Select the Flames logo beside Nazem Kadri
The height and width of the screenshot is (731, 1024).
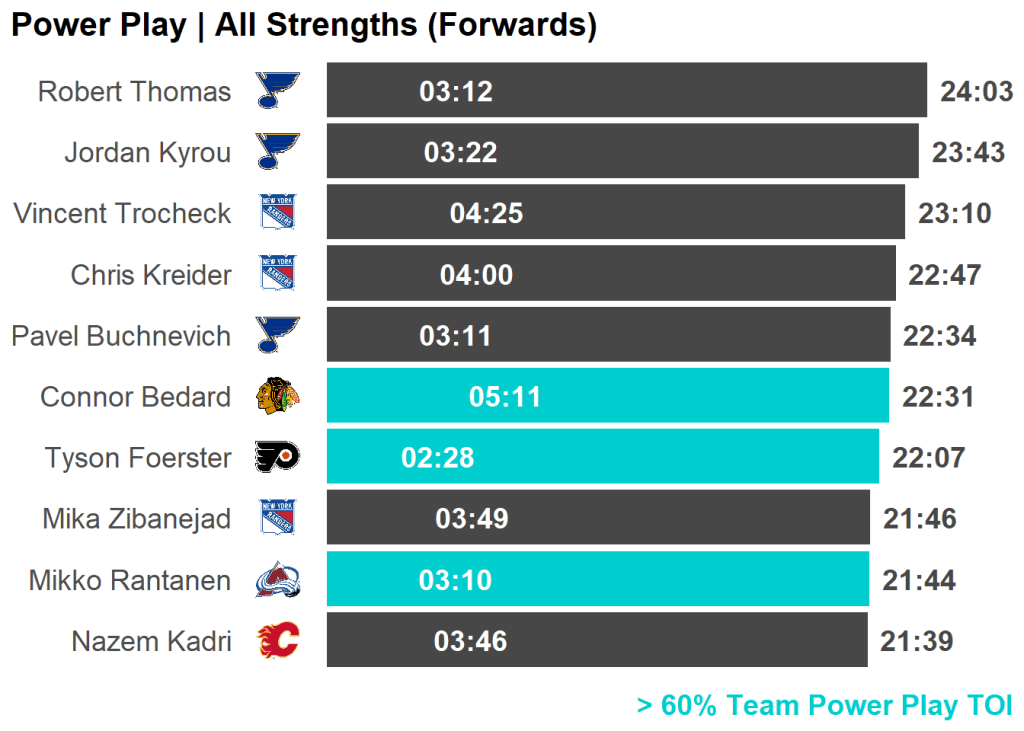pyautogui.click(x=277, y=641)
